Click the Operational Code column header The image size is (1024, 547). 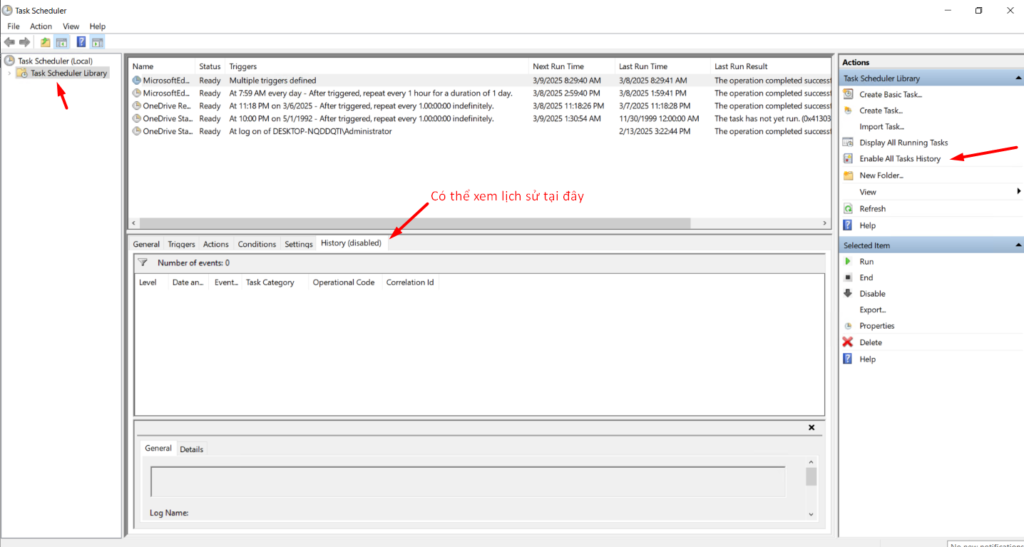pyautogui.click(x=344, y=283)
